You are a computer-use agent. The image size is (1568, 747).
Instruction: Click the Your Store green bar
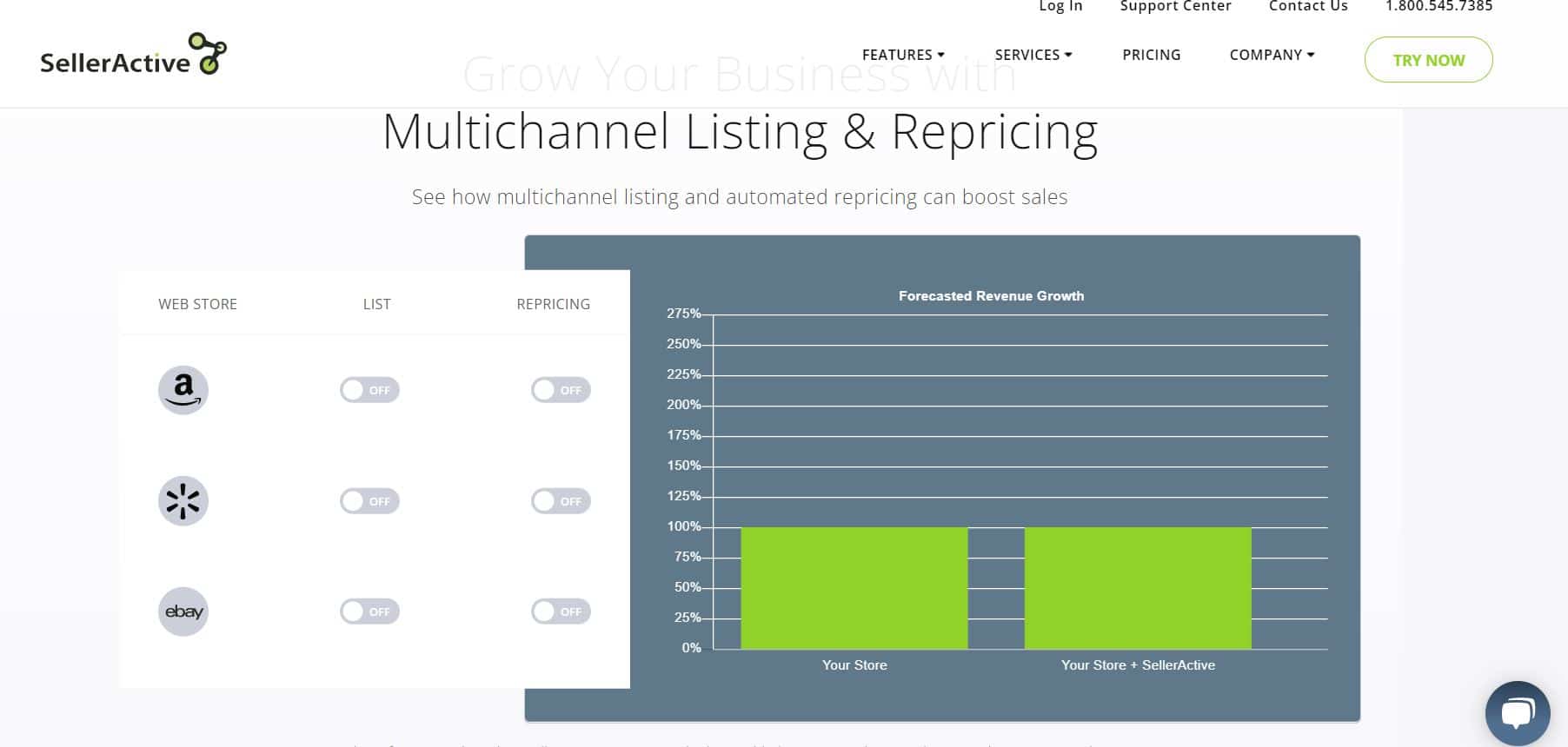tap(854, 588)
